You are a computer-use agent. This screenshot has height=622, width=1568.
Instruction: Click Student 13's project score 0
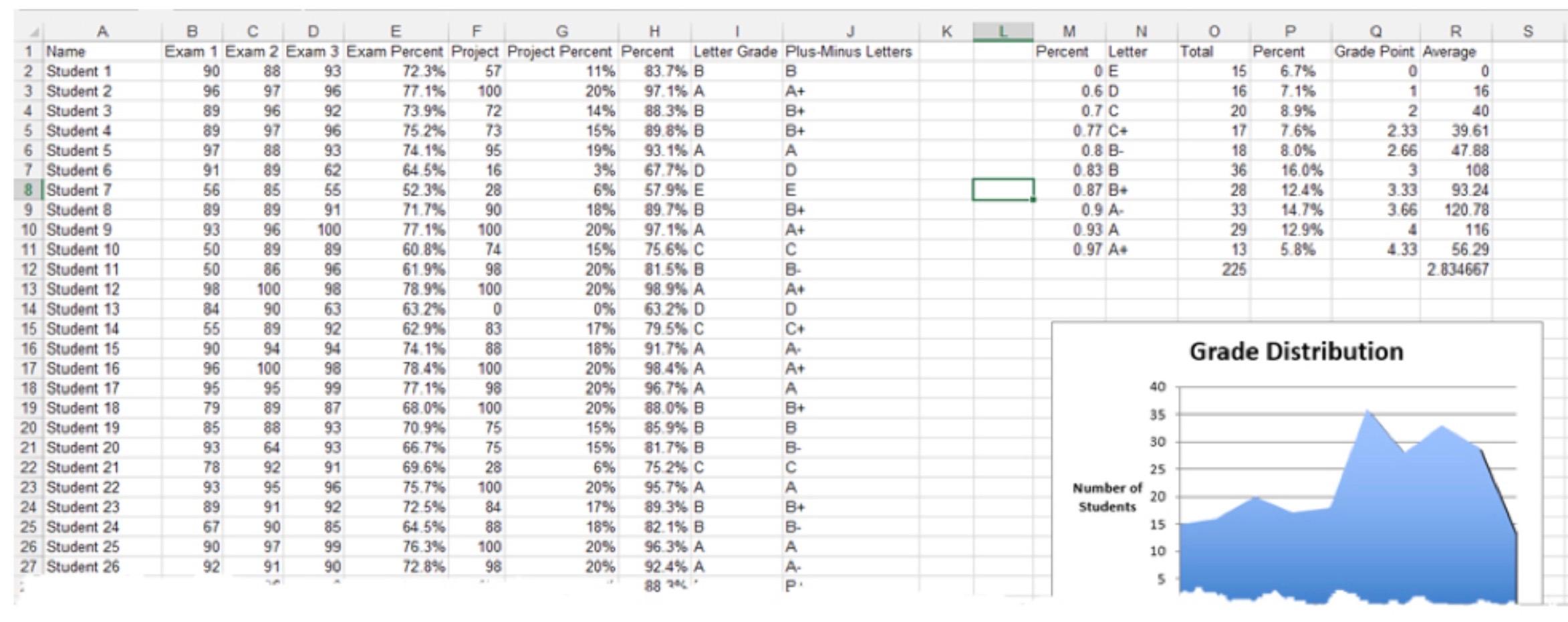(x=477, y=309)
